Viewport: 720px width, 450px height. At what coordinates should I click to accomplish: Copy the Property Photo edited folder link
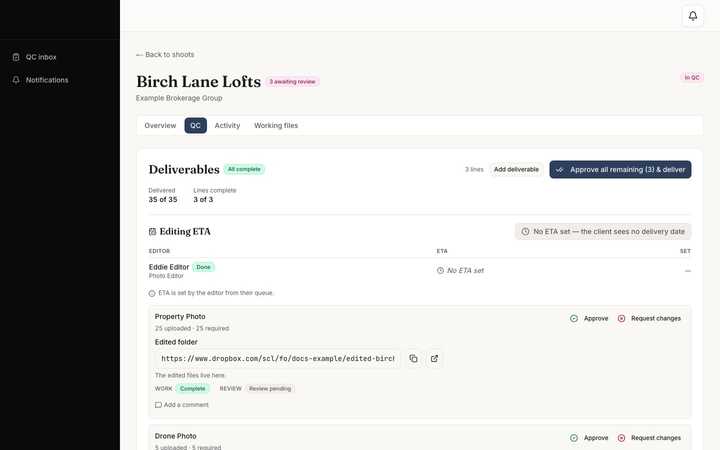413,359
